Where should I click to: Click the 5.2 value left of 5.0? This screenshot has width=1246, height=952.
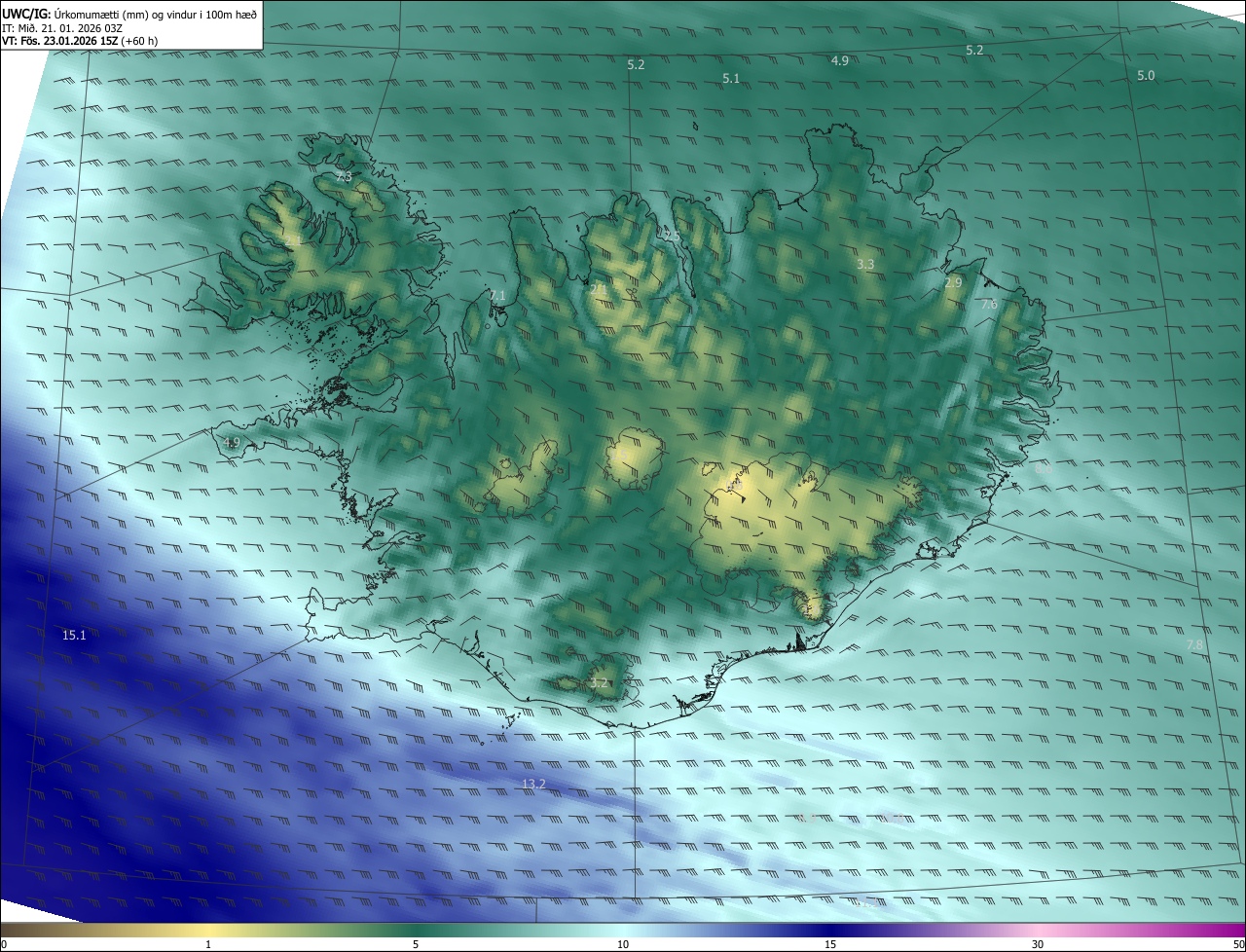click(974, 50)
